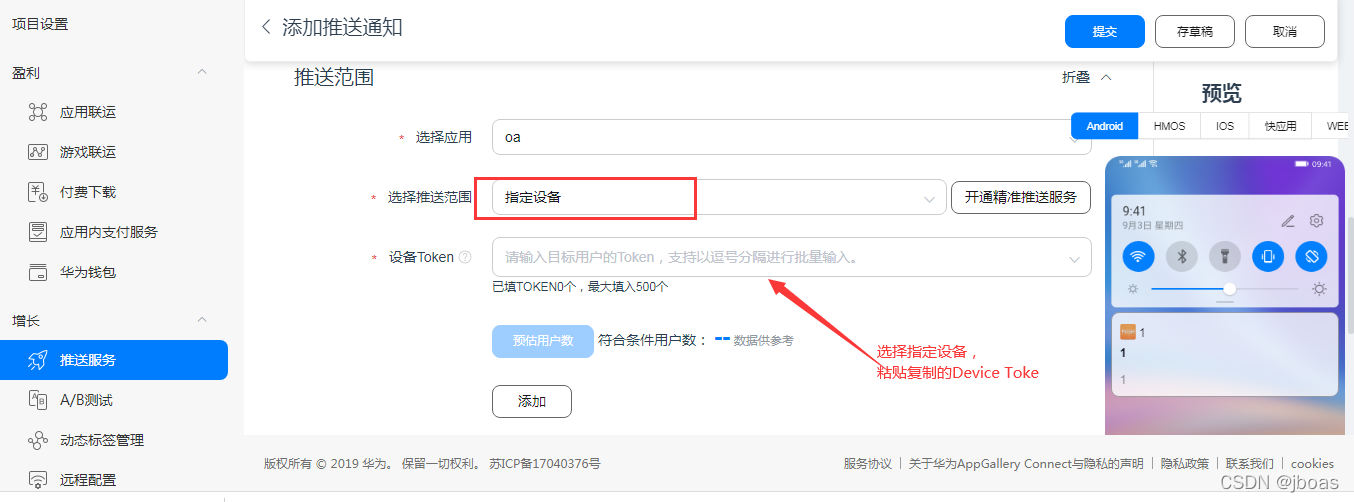Select the 推送服务 rocket entry
1354x502 pixels.
pyautogui.click(x=114, y=360)
